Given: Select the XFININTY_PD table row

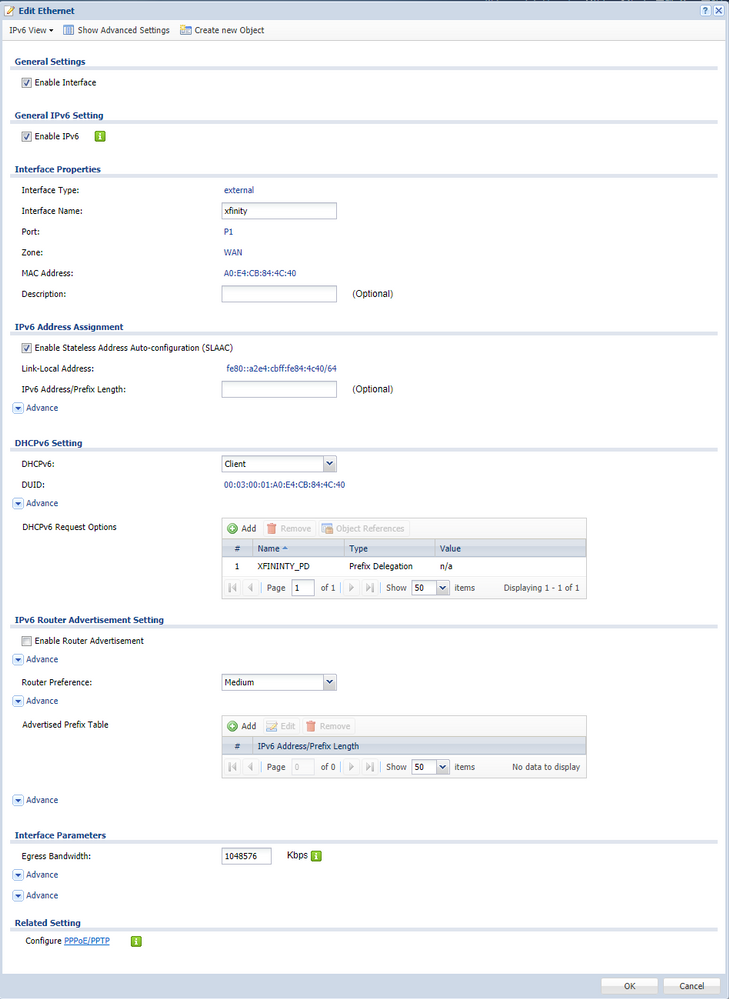Looking at the screenshot, I should [x=404, y=566].
